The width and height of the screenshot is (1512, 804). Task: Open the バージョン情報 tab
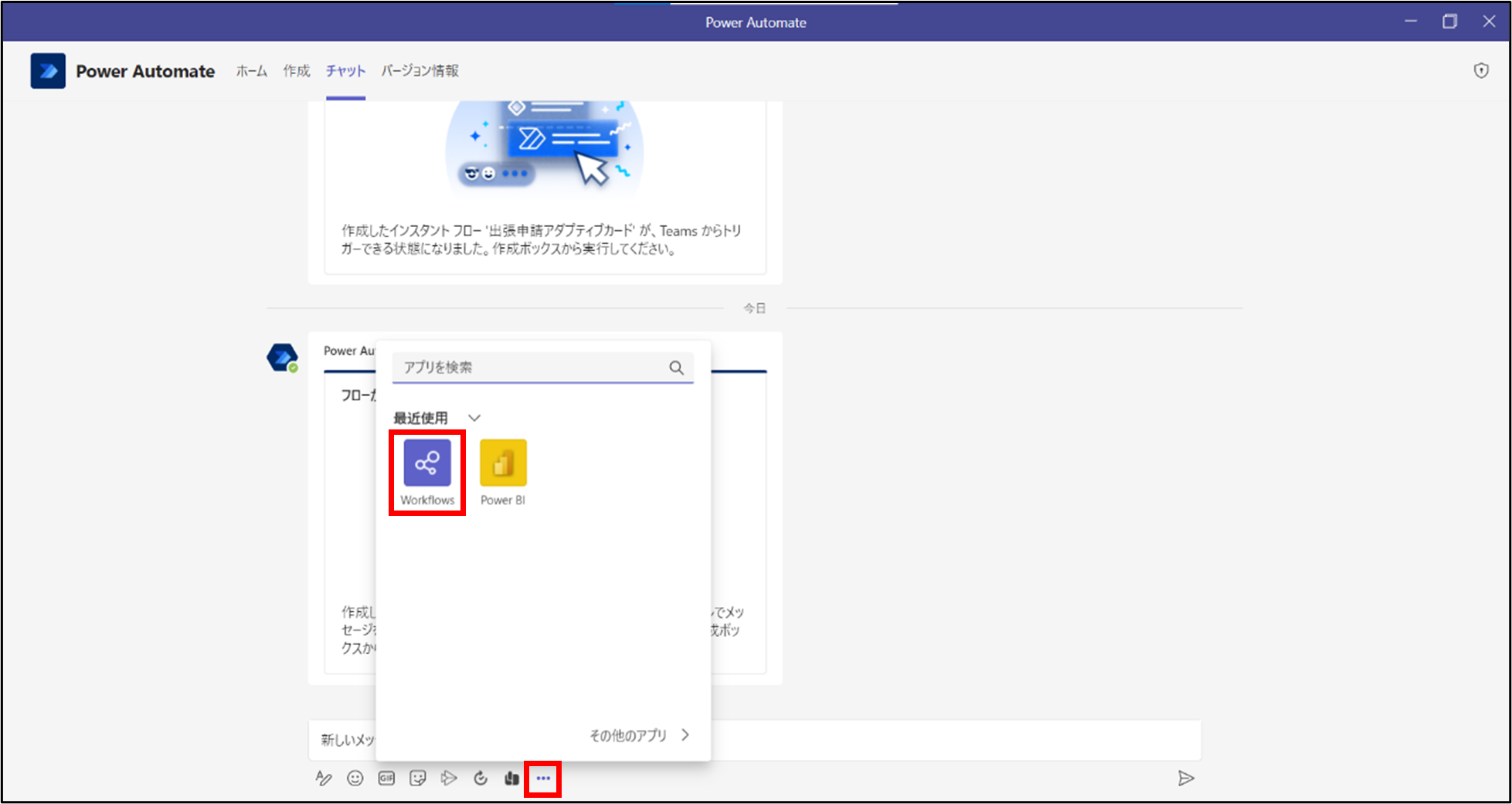[420, 71]
